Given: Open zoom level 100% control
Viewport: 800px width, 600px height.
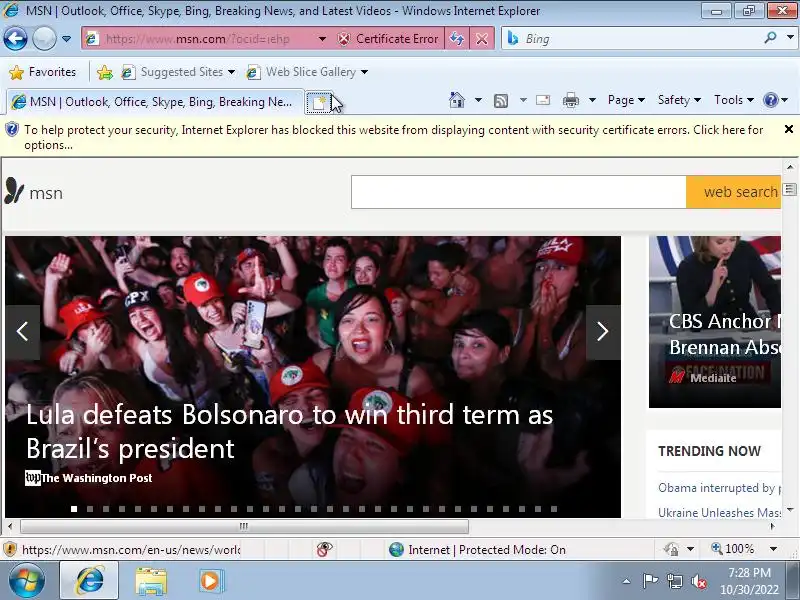Looking at the screenshot, I should tap(733, 549).
